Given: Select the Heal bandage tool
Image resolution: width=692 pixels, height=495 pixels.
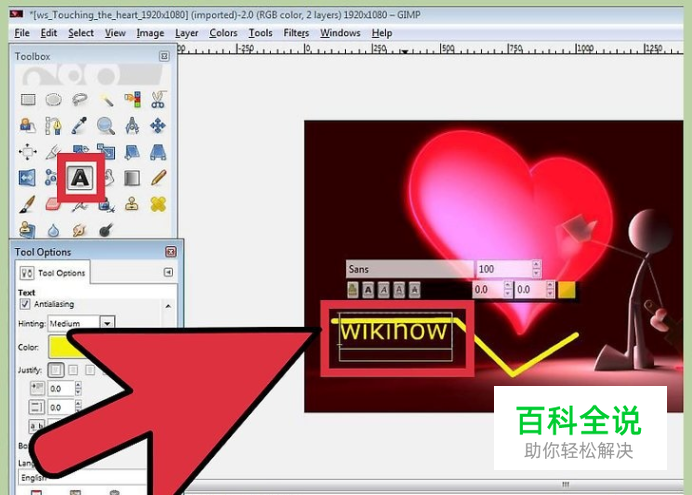Looking at the screenshot, I should [x=158, y=204].
